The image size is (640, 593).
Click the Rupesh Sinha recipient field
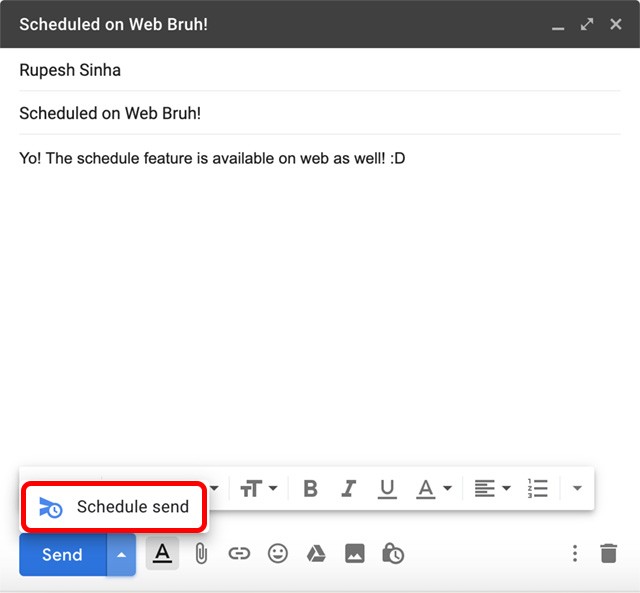point(320,70)
